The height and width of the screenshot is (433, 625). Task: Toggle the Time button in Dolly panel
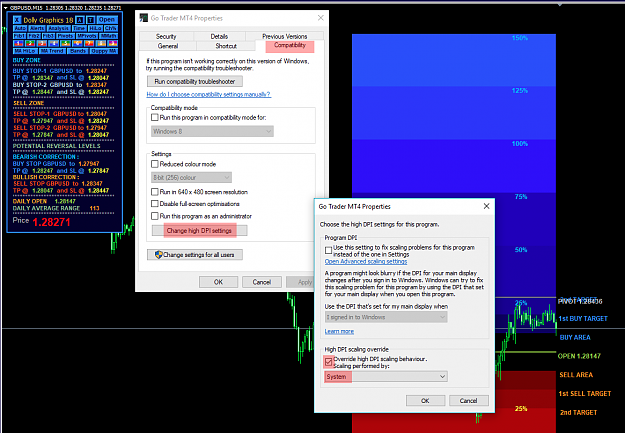click(x=79, y=28)
